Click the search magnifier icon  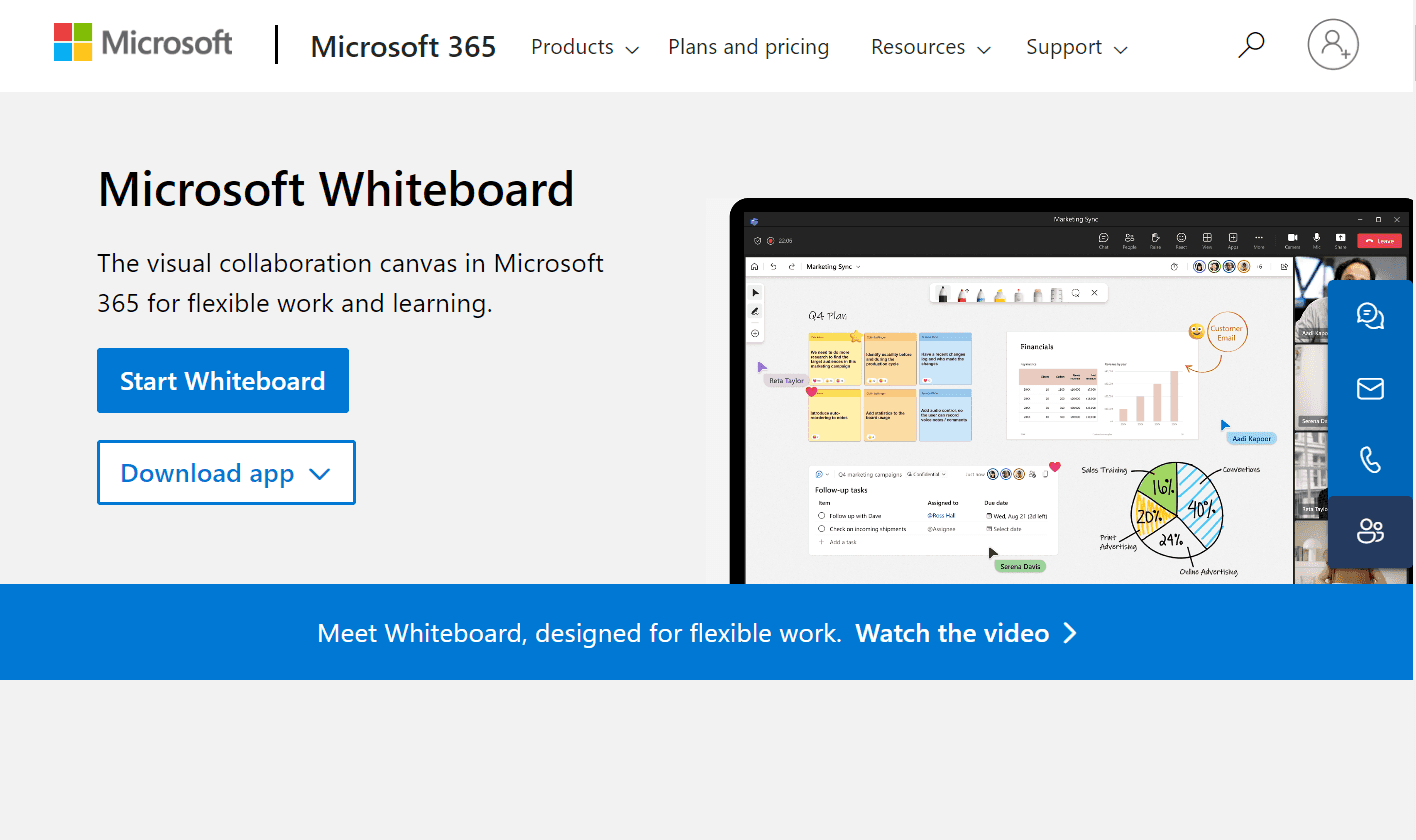tap(1251, 45)
